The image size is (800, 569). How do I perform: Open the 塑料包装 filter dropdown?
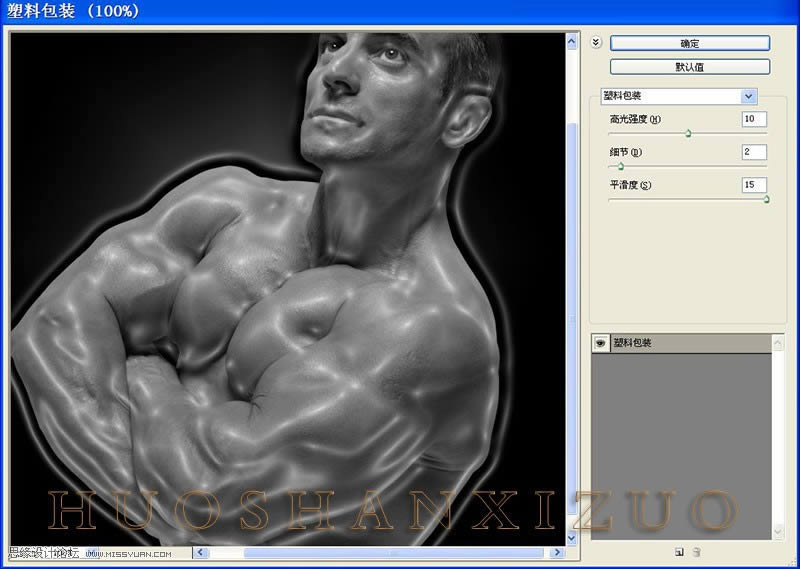click(x=748, y=96)
